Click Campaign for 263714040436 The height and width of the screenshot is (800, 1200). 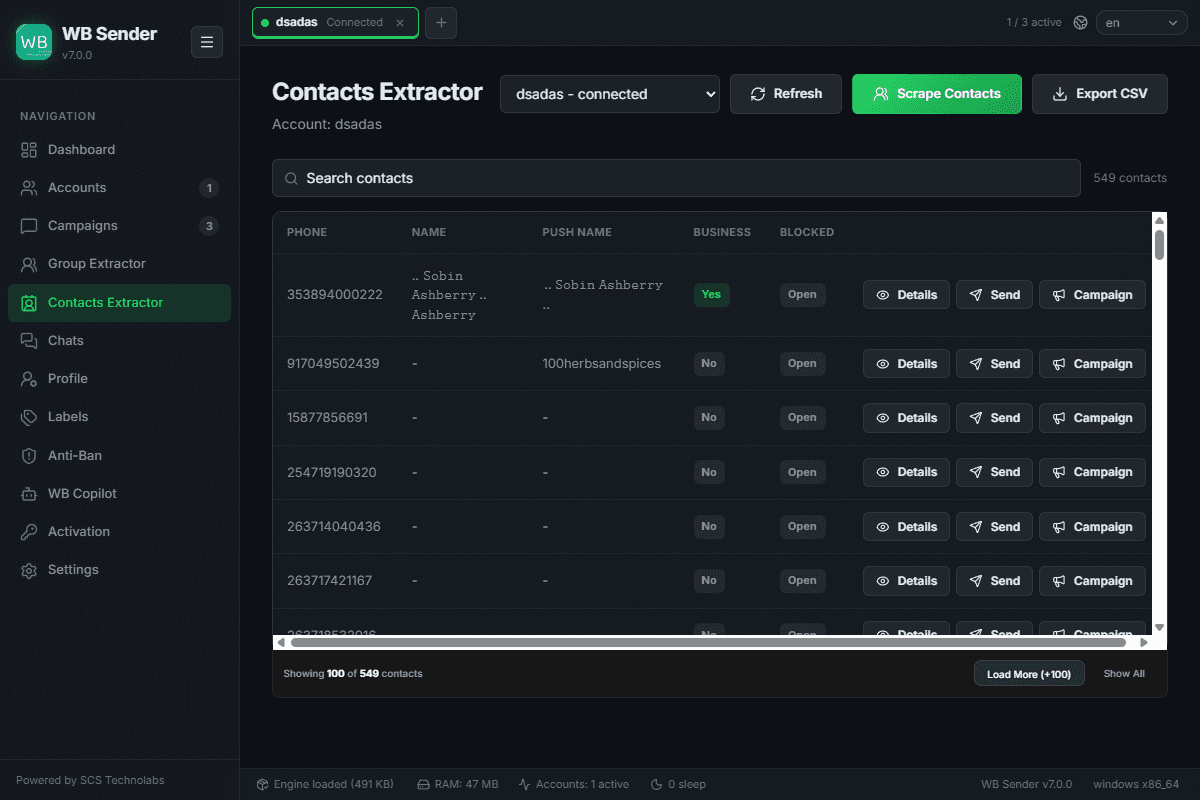tap(1092, 527)
